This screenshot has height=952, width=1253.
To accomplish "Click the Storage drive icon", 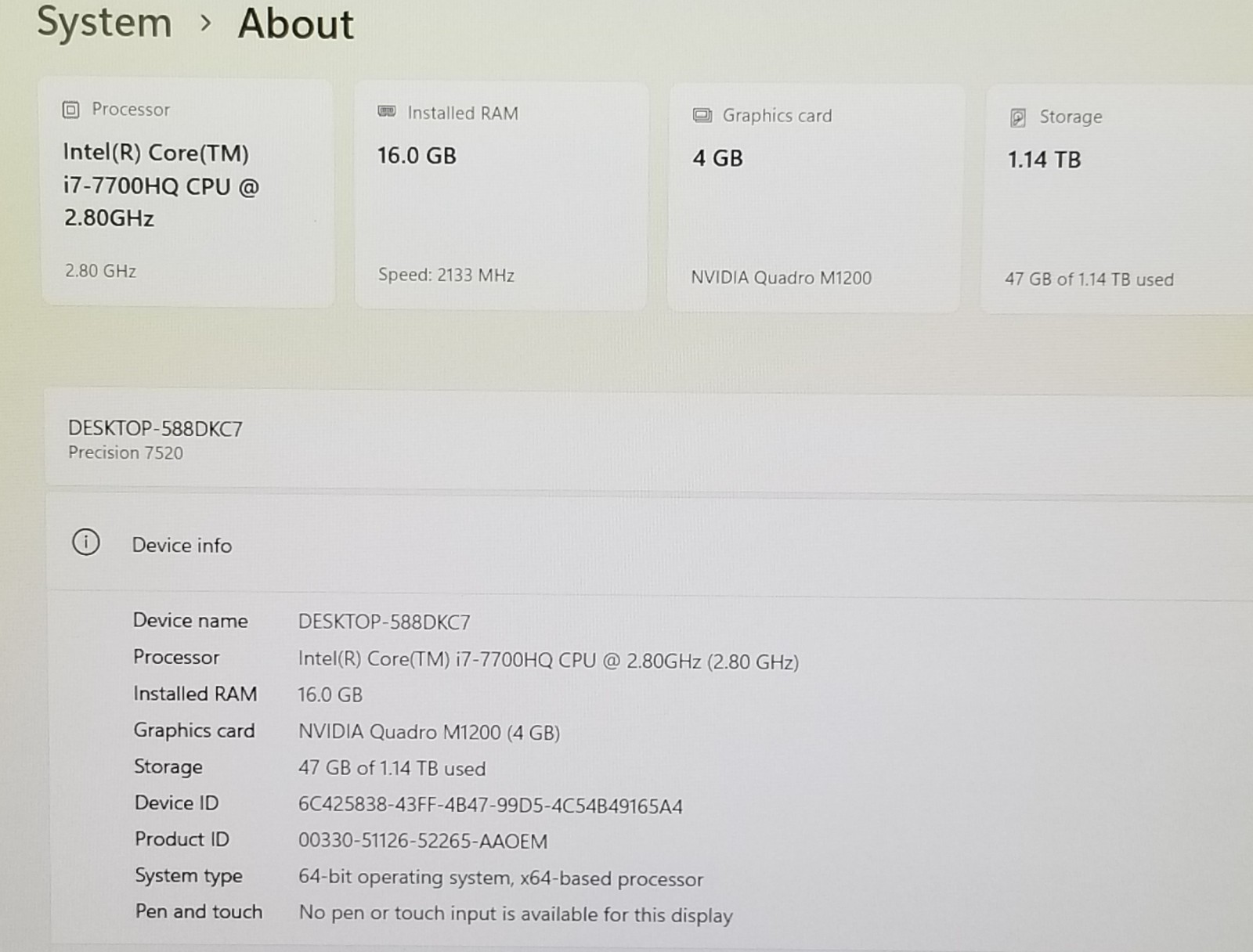I will coord(1018,117).
